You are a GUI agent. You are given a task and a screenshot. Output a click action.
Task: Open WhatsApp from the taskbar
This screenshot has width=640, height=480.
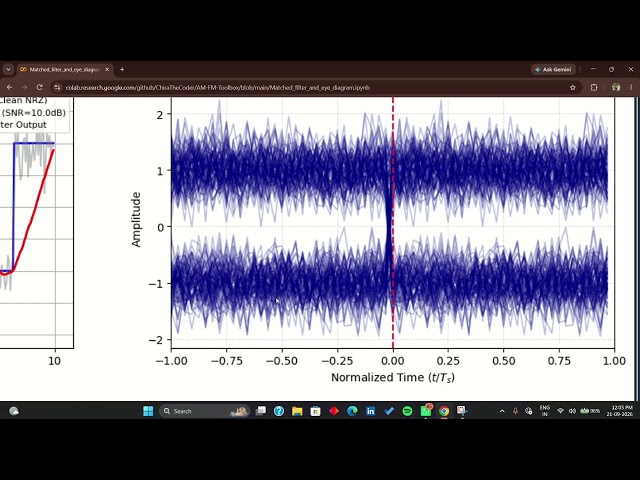click(426, 411)
